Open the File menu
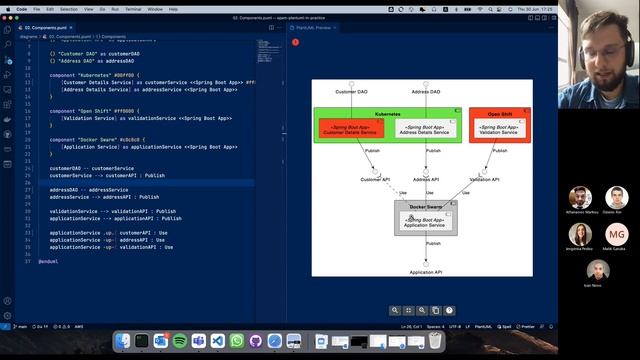 [x=37, y=9]
